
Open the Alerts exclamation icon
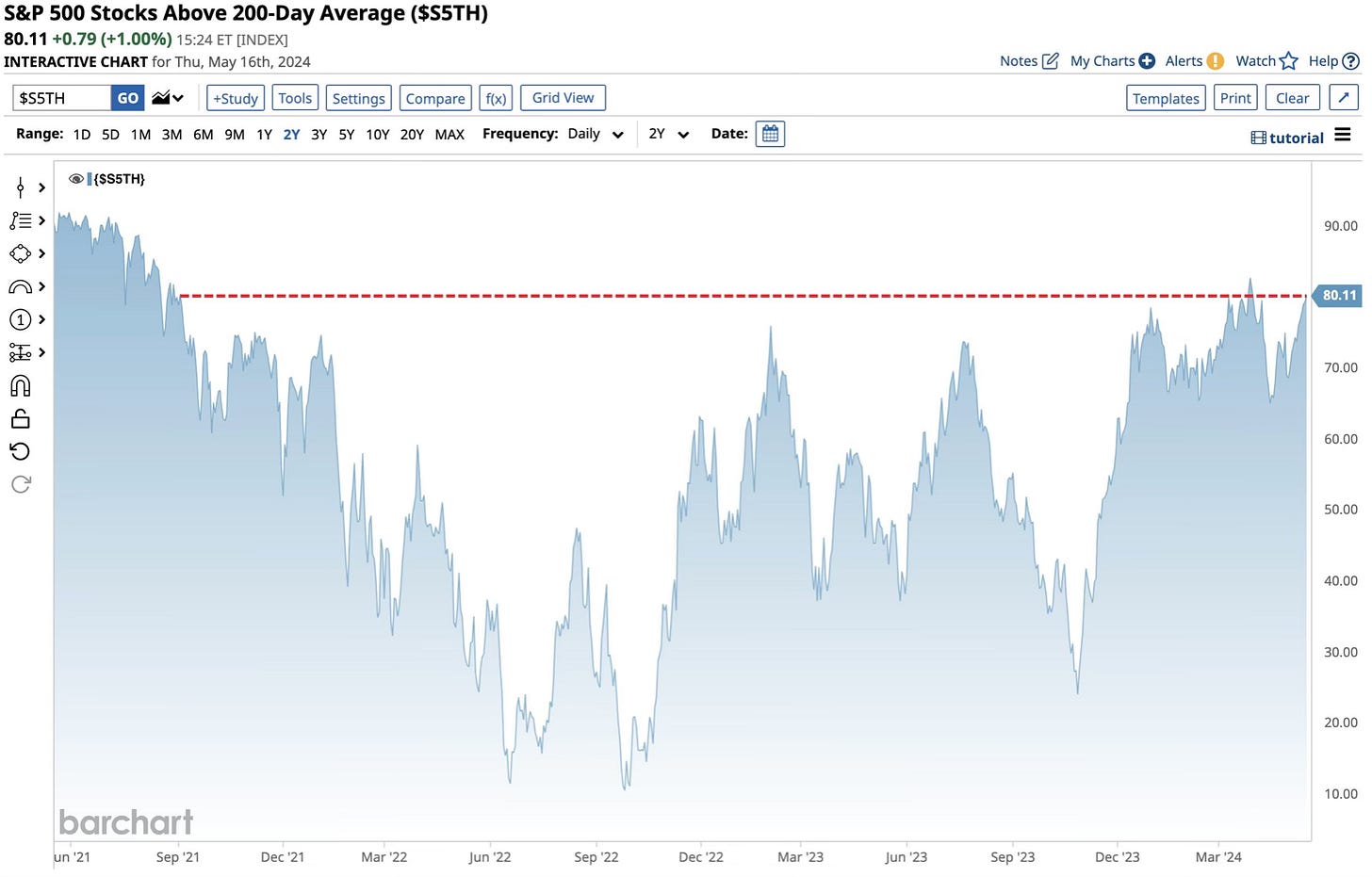pos(1216,61)
